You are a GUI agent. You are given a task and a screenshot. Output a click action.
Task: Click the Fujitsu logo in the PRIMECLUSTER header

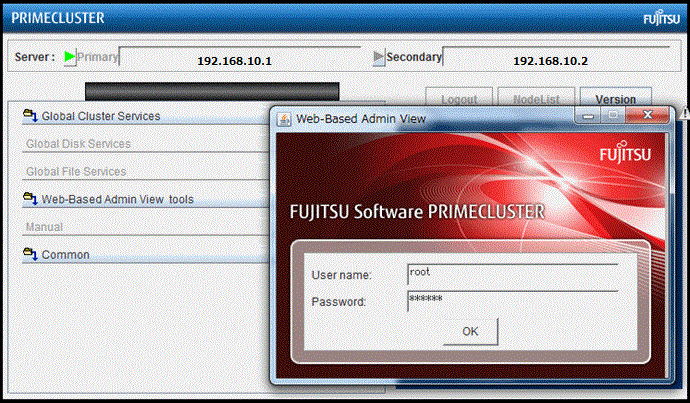coord(661,18)
